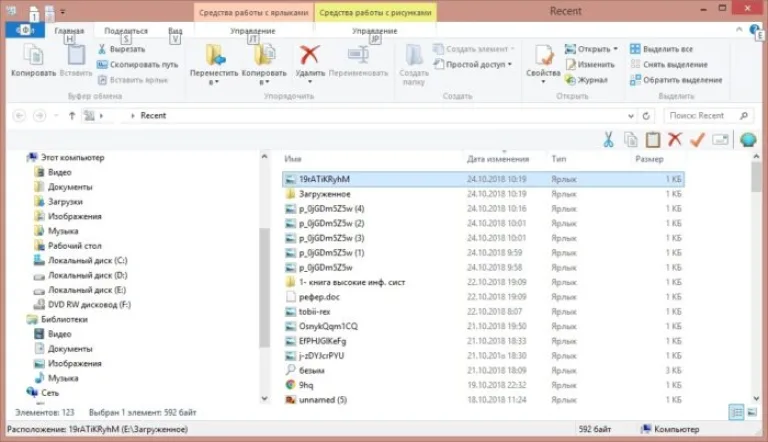
Task: Select Локальный диск (C:)
Action: 81,260
